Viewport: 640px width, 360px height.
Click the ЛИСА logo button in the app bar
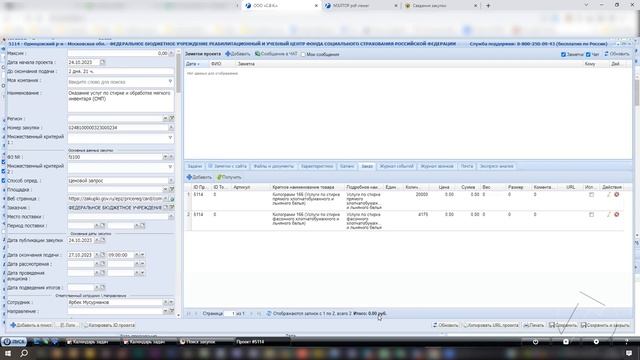[x=14, y=342]
